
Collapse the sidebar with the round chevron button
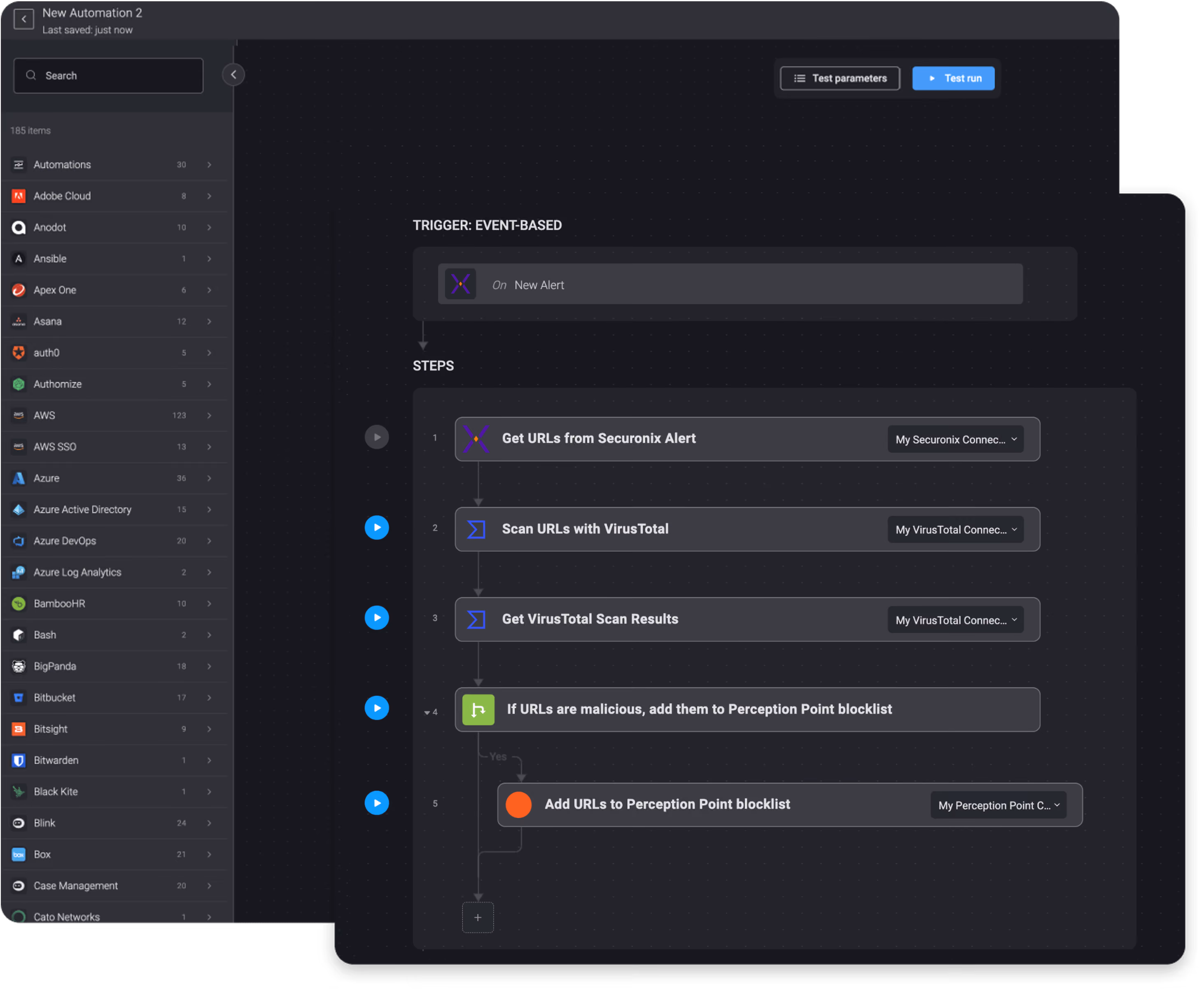(233, 75)
